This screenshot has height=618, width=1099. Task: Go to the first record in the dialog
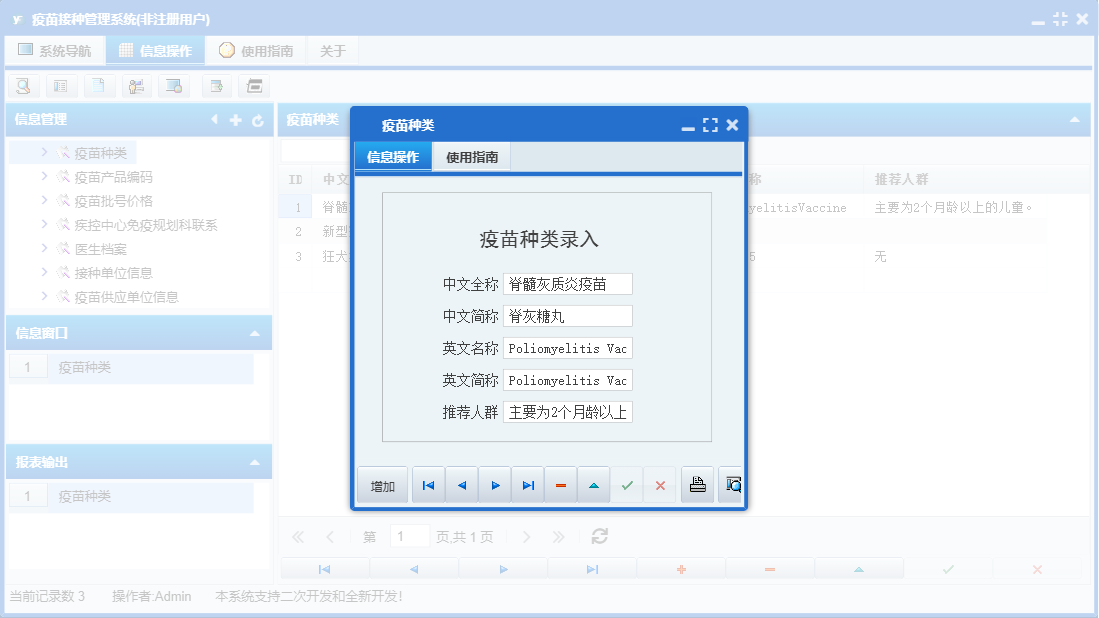[x=428, y=484]
